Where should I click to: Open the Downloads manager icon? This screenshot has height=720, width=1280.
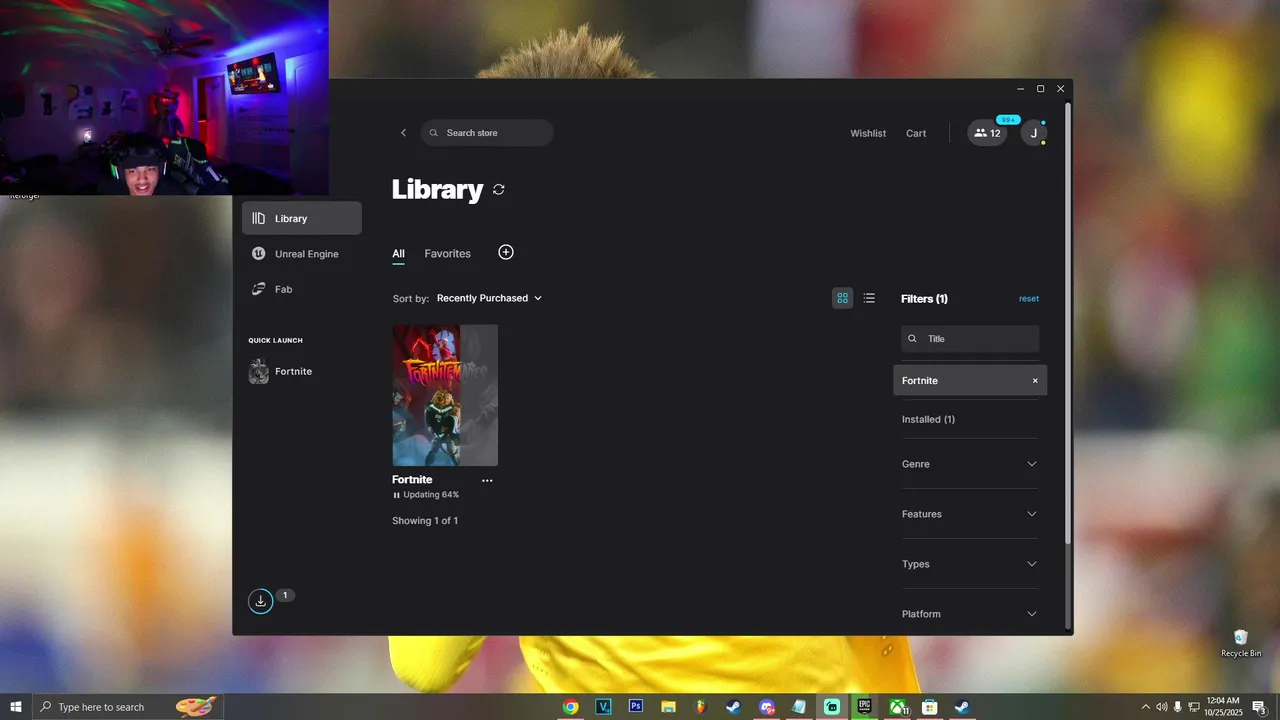pyautogui.click(x=260, y=601)
